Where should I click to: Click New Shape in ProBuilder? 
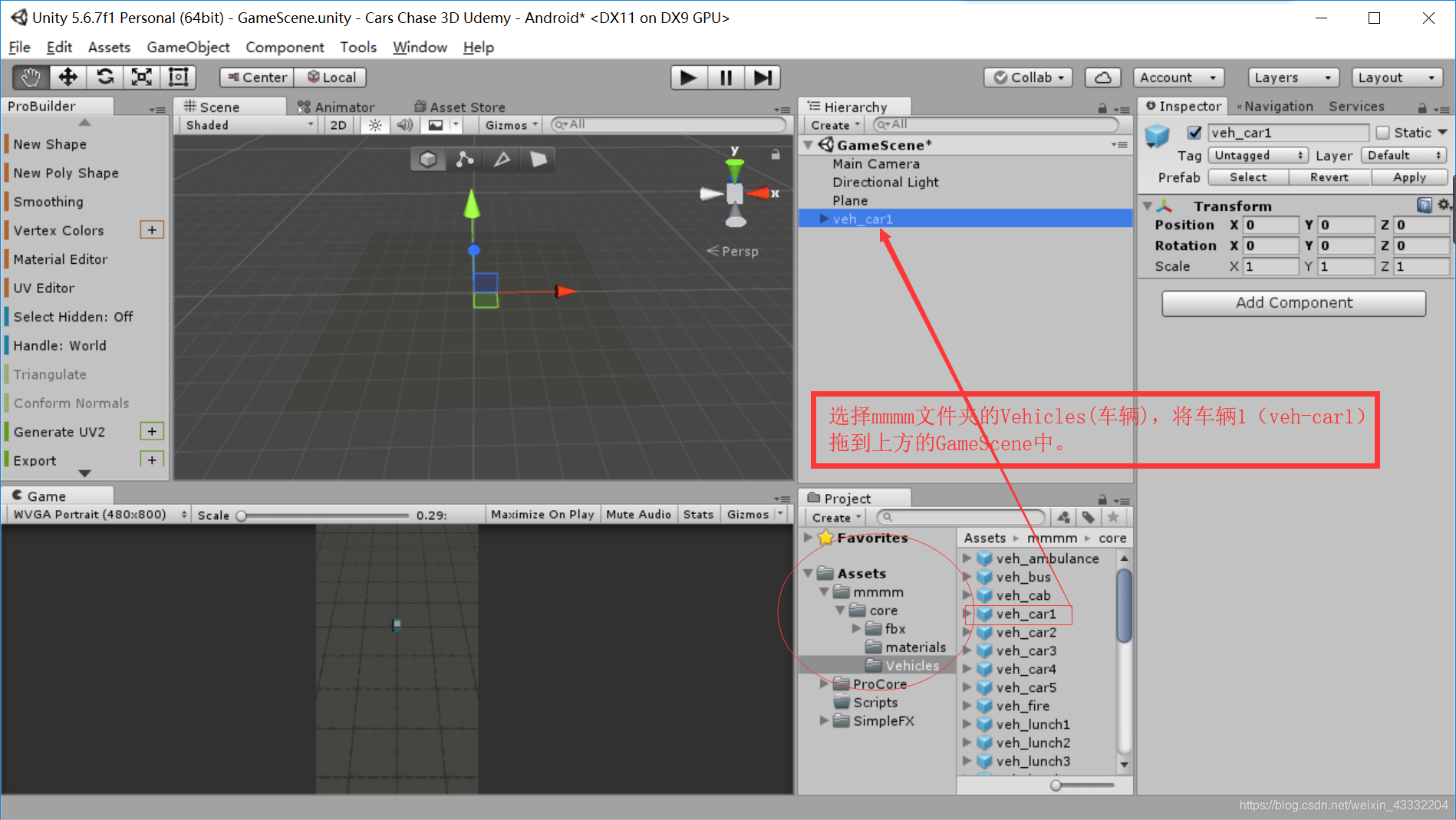pyautogui.click(x=50, y=144)
